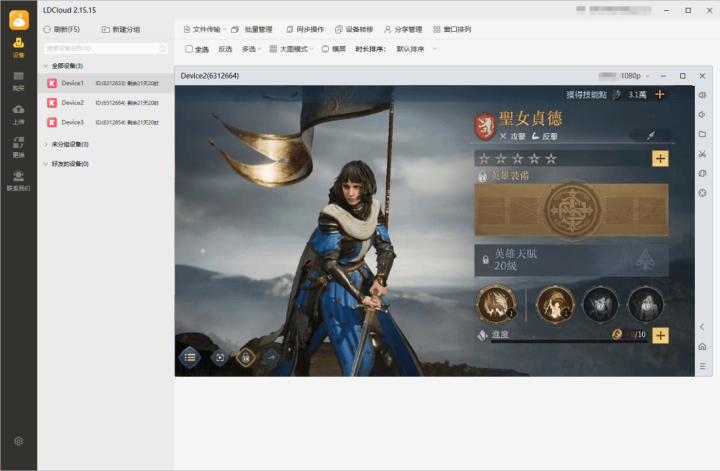Check the 全选 select-all checkbox

pyautogui.click(x=189, y=49)
